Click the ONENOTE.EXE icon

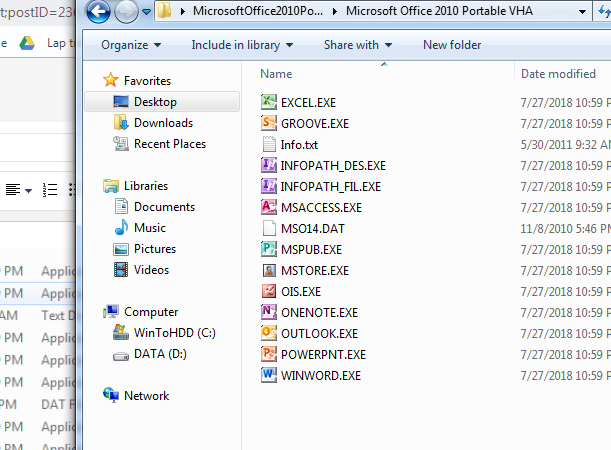(269, 312)
